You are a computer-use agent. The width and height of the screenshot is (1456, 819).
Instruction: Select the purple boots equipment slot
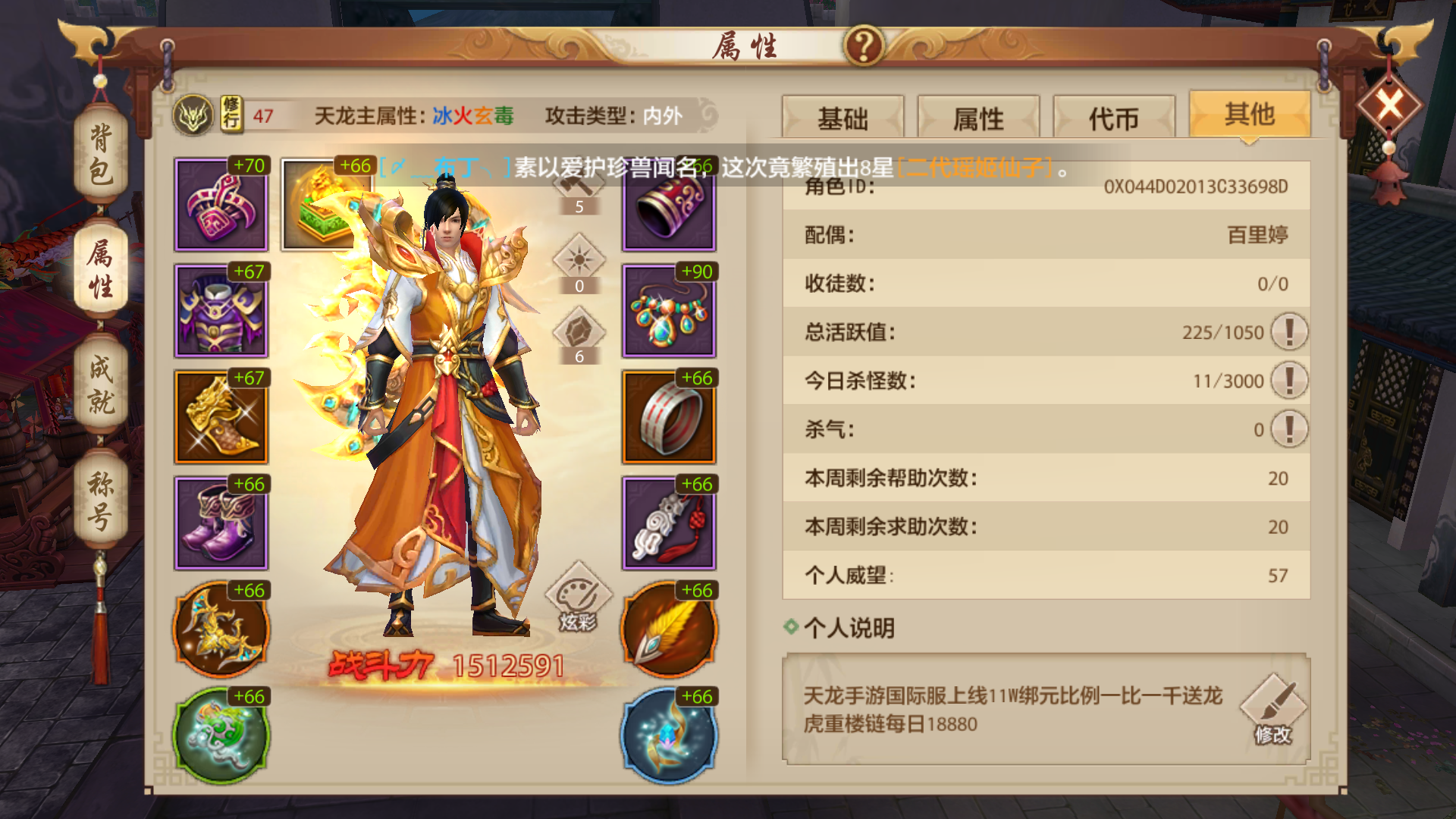[221, 523]
